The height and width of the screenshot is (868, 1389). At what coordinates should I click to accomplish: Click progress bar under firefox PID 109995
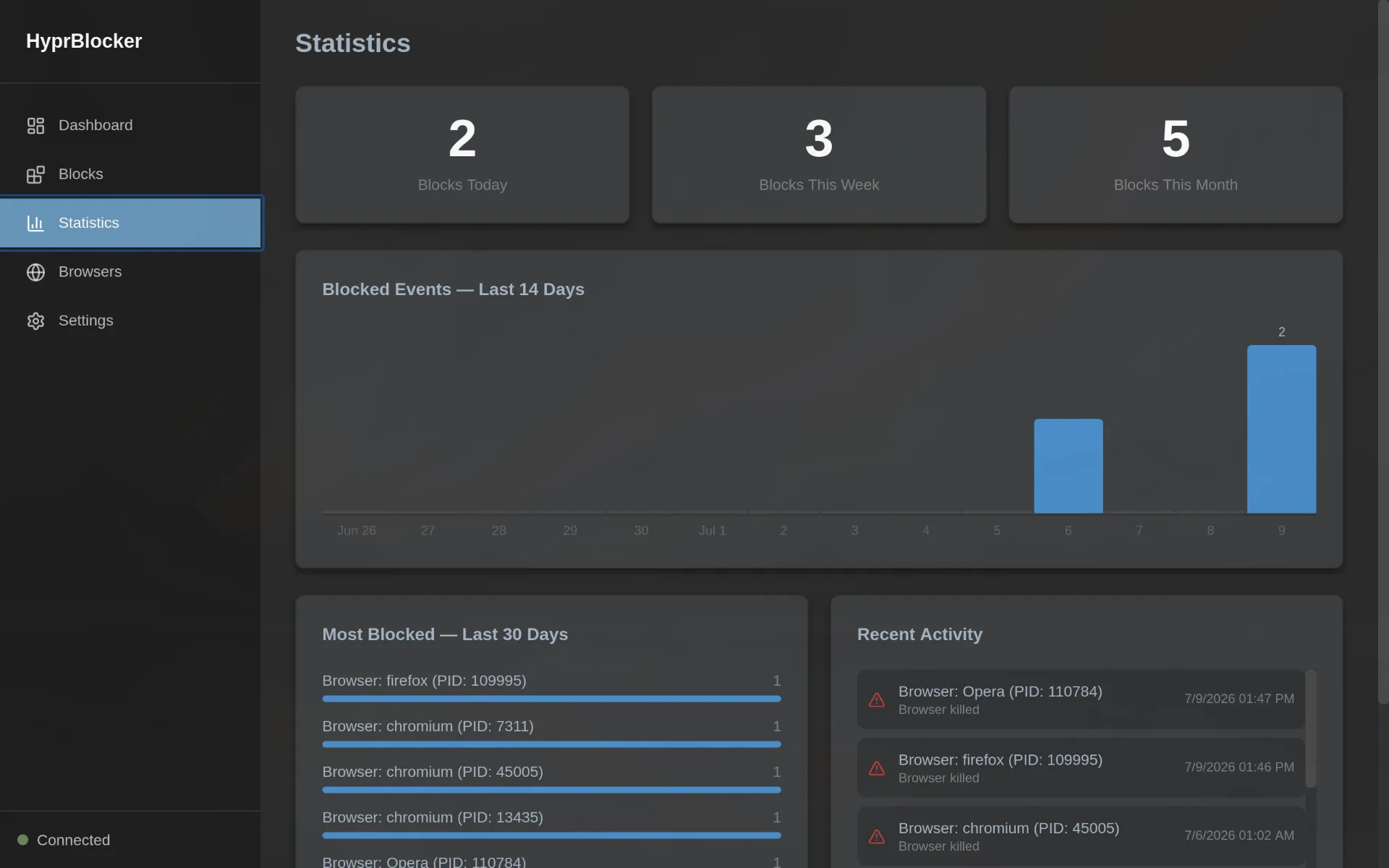(x=551, y=699)
